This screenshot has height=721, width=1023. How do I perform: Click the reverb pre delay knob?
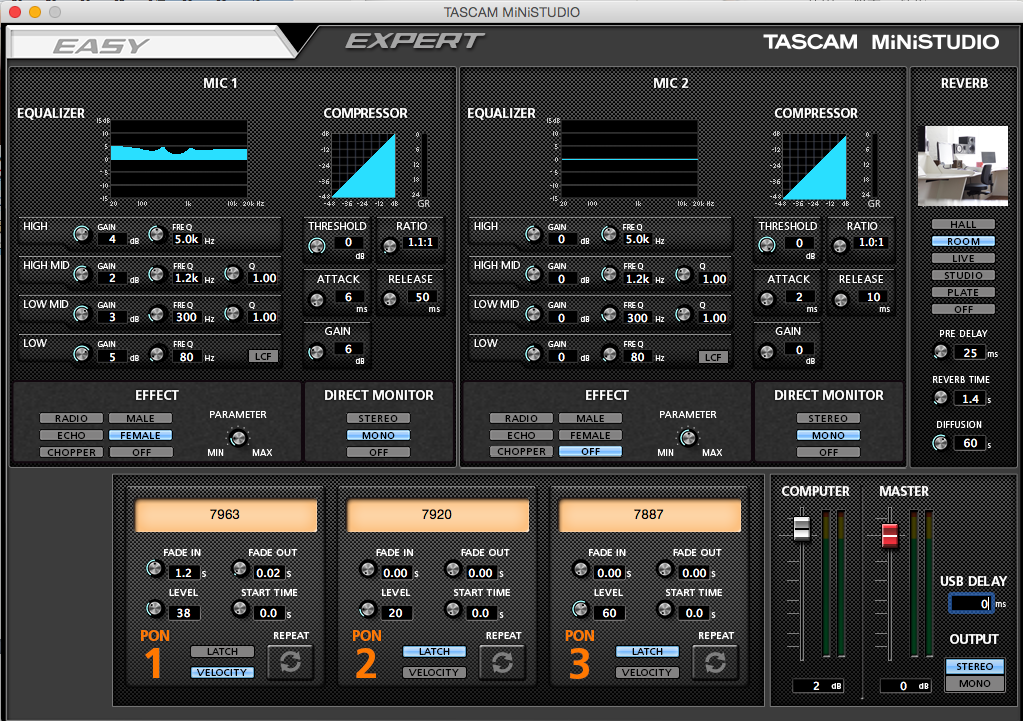click(x=941, y=352)
